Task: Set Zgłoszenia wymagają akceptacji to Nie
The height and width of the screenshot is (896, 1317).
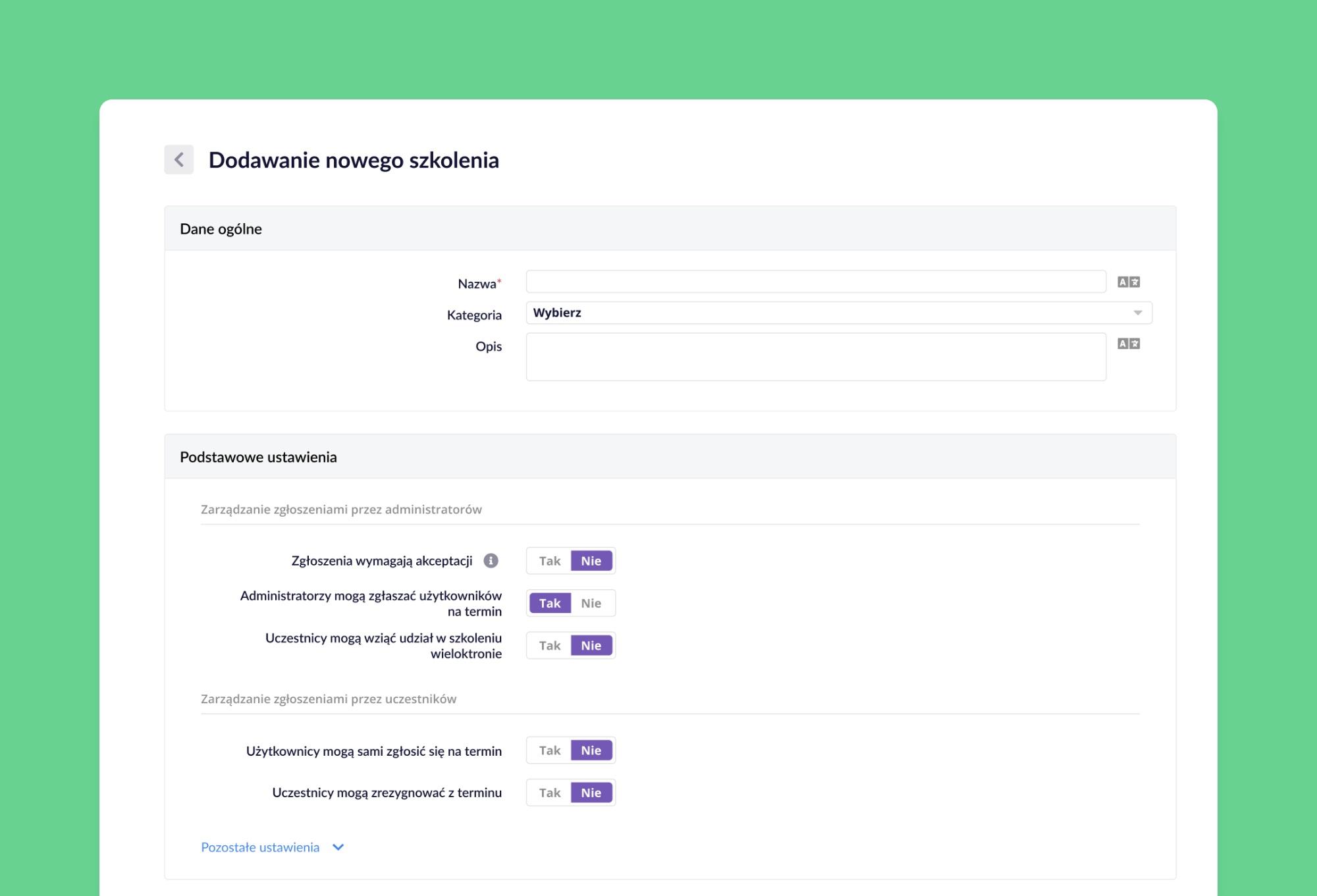Action: click(591, 561)
